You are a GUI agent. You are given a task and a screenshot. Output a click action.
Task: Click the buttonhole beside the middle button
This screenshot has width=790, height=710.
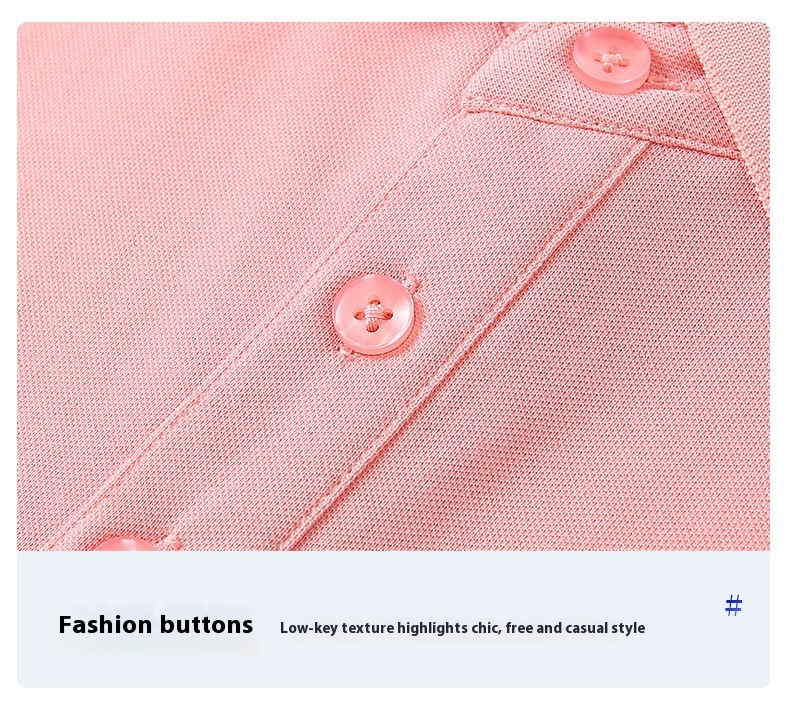(412, 285)
